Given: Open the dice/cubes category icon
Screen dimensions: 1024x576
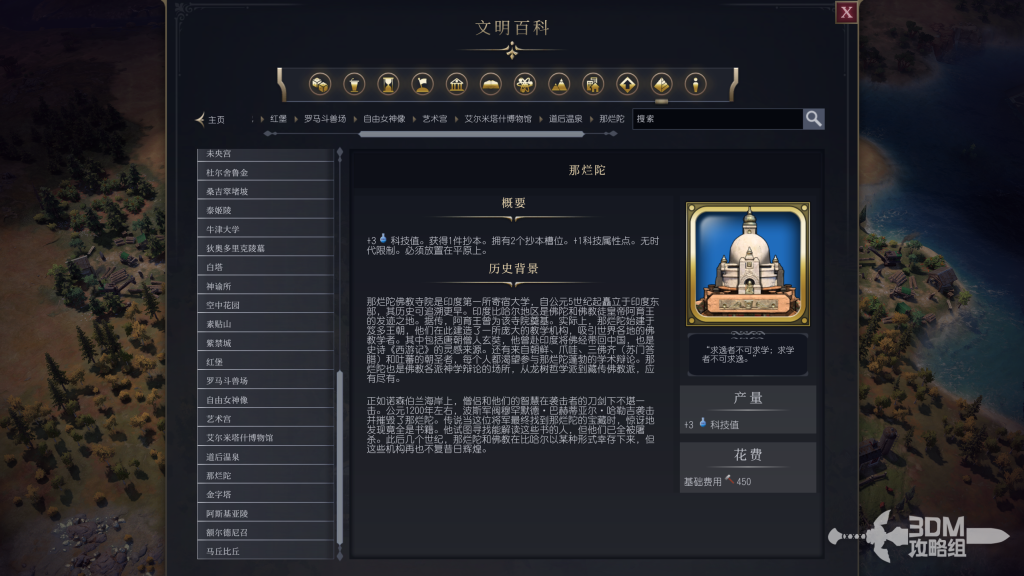Looking at the screenshot, I should (x=320, y=84).
